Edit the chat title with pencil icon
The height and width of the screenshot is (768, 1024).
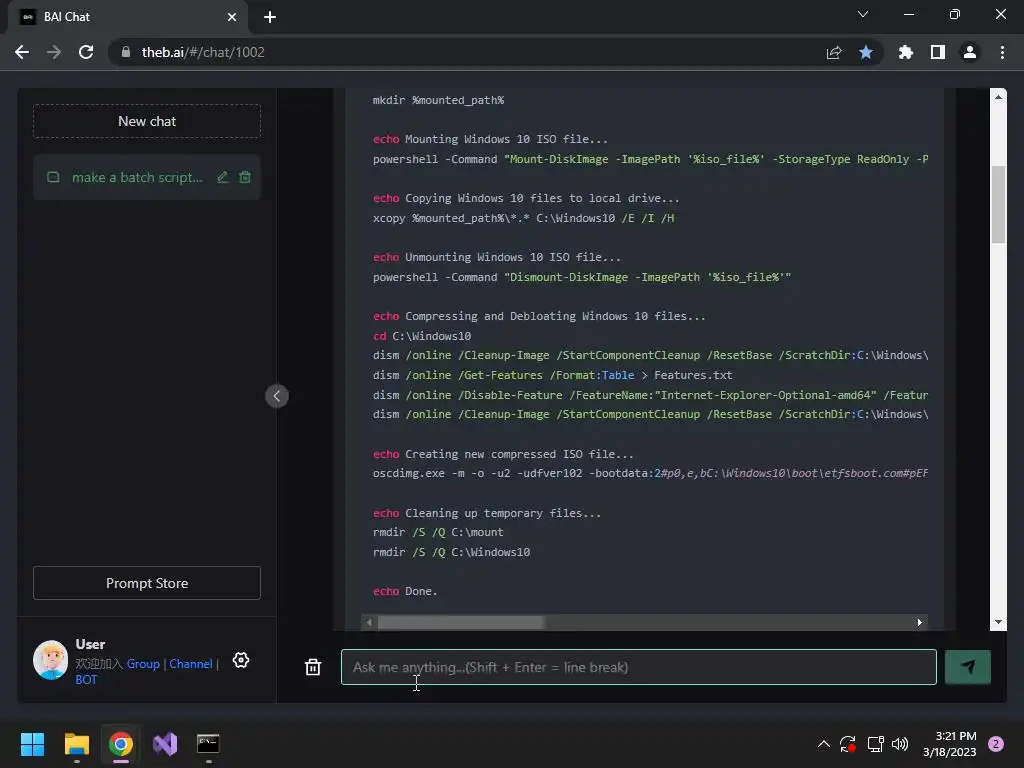223,177
